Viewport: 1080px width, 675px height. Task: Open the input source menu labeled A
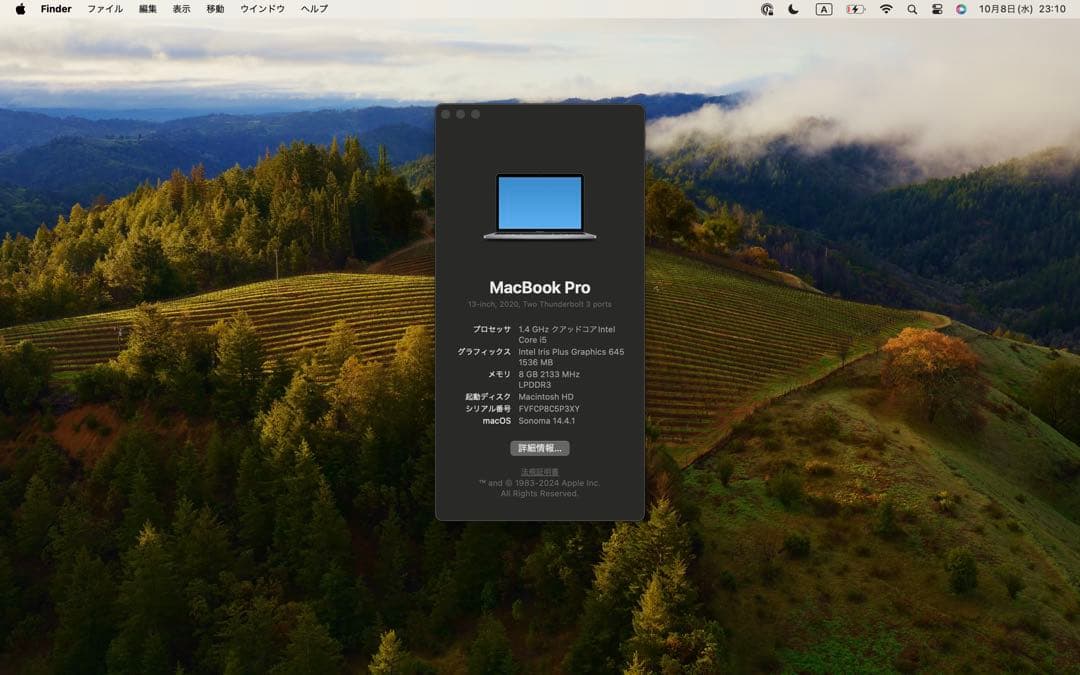point(823,9)
